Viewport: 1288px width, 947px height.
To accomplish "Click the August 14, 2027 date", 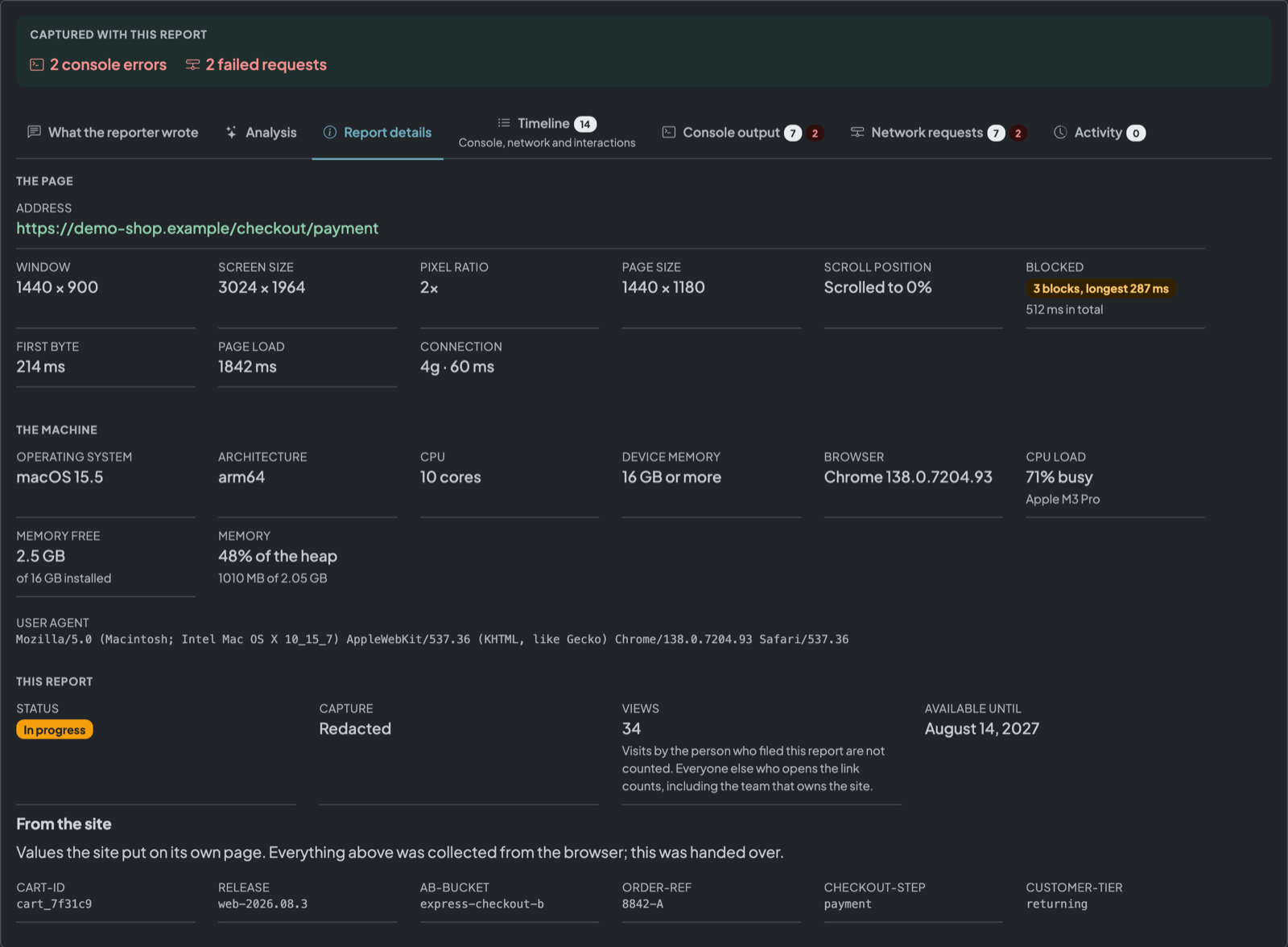I will (982, 729).
